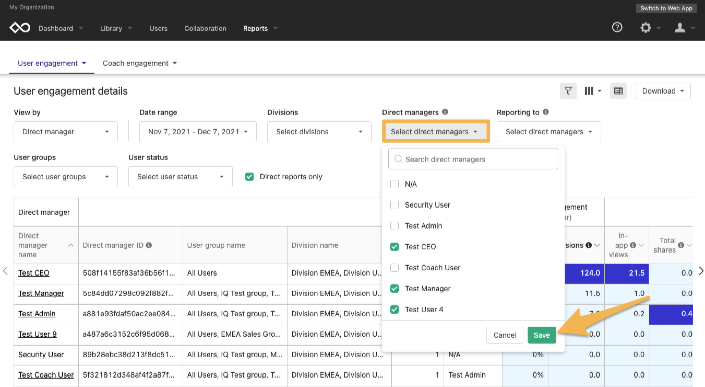This screenshot has height=387, width=705.
Task: Open the Test Manager link in table
Action: (41, 293)
